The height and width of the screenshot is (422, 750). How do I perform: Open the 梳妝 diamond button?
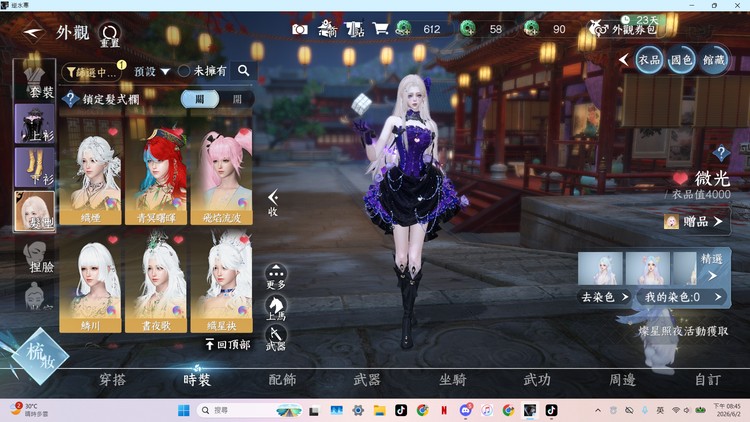tap(40, 355)
